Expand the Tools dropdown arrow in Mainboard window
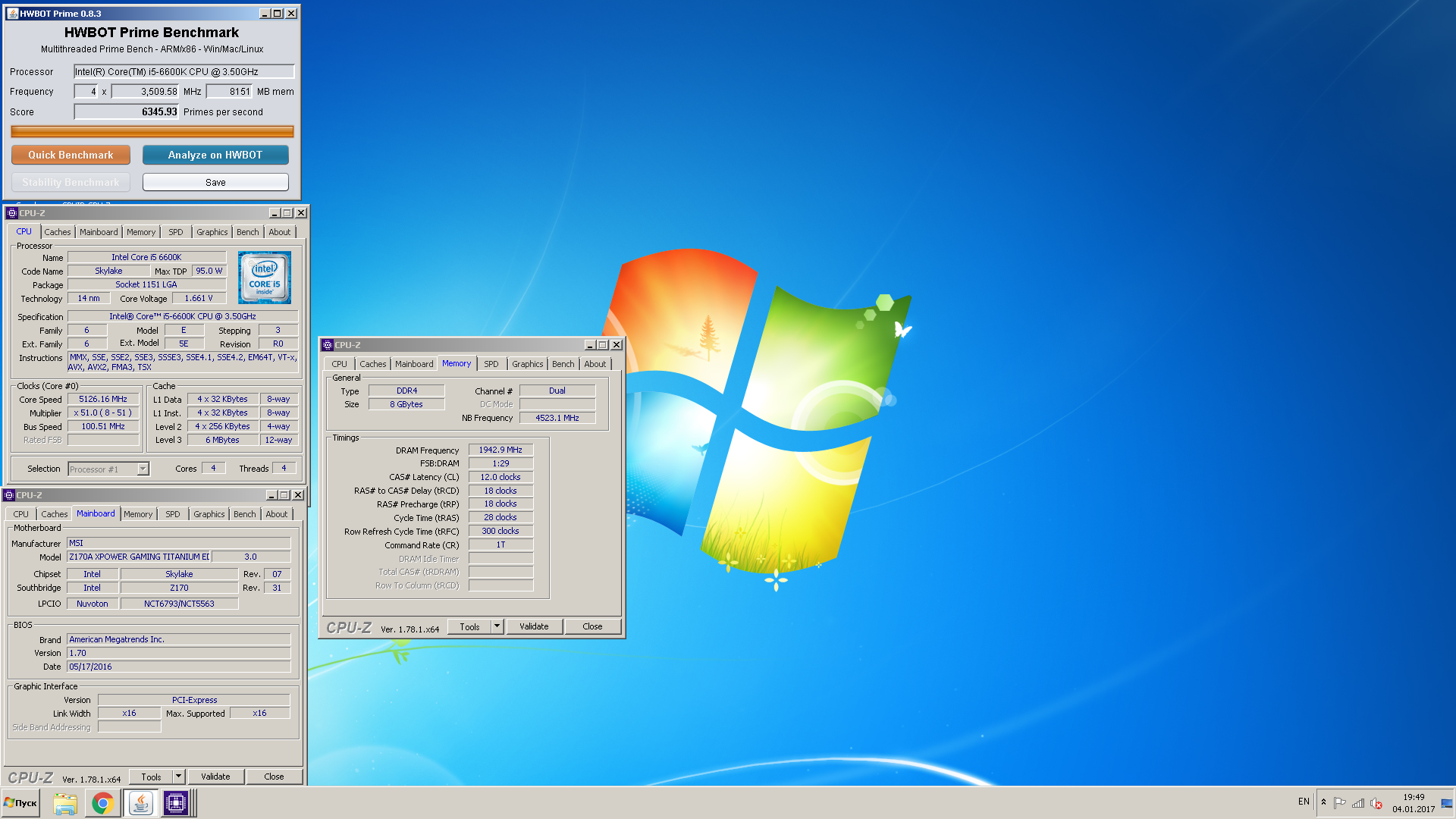 178,777
